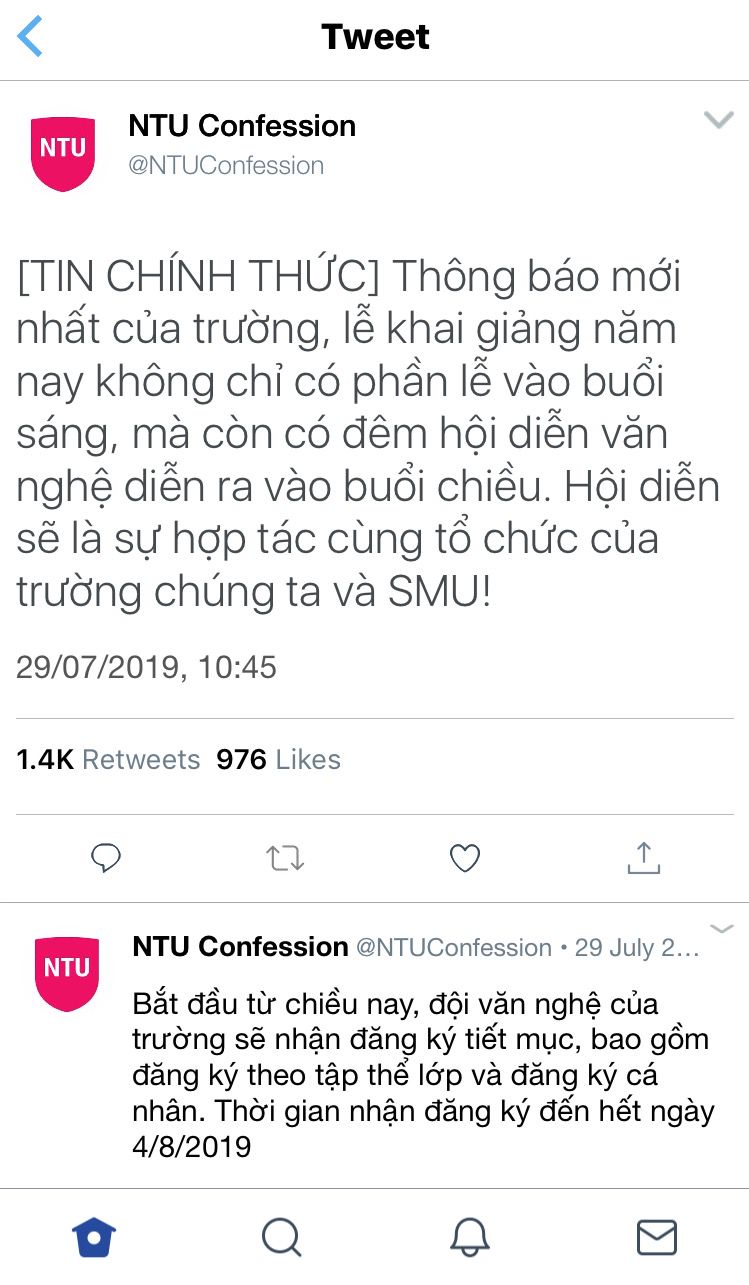Reply to the main tweet

click(x=105, y=858)
